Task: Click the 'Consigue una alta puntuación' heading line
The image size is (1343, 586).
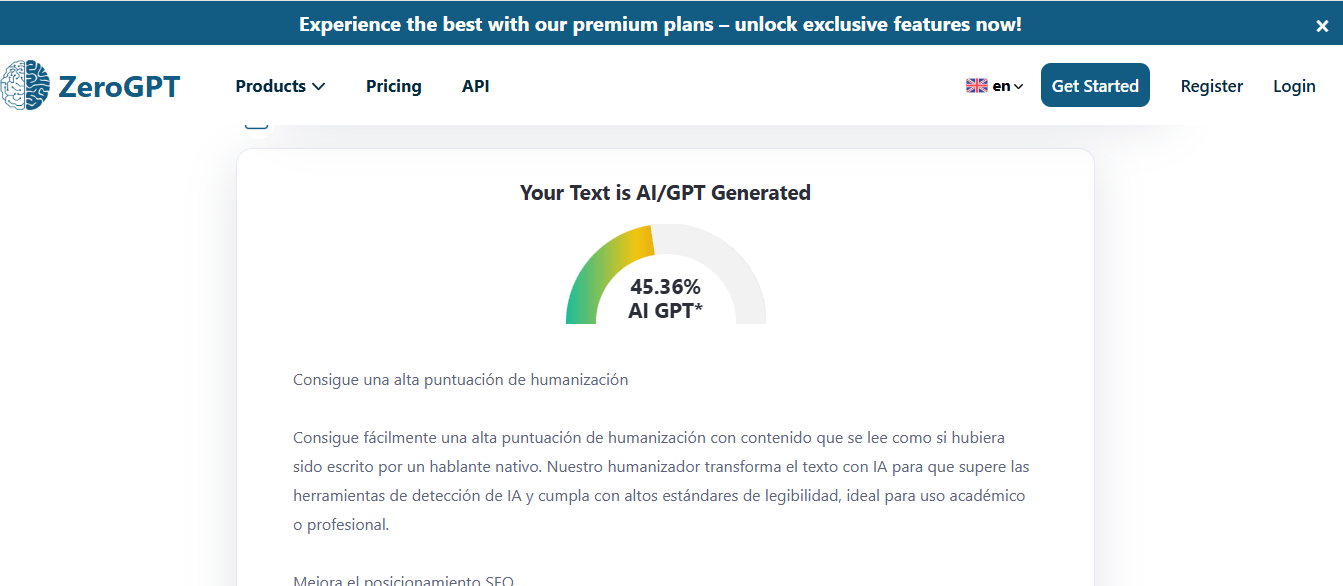Action: point(460,380)
